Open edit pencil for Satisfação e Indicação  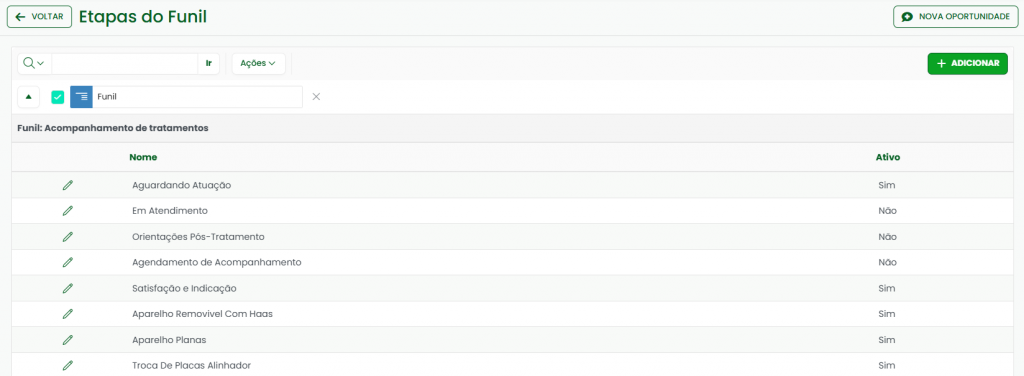[x=68, y=289]
